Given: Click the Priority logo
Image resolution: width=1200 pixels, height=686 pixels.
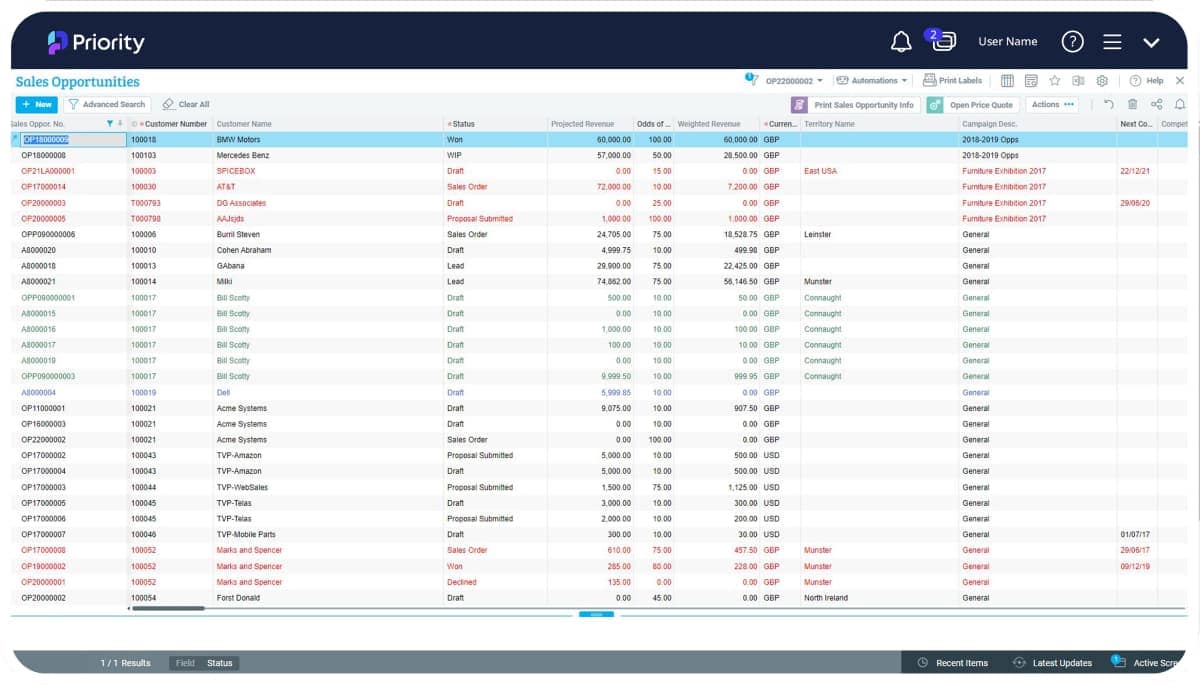Looking at the screenshot, I should click(96, 42).
